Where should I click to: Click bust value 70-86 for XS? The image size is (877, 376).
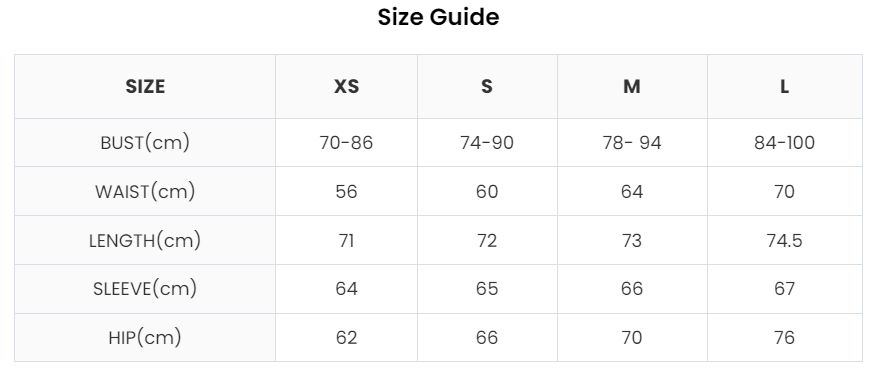pos(346,143)
